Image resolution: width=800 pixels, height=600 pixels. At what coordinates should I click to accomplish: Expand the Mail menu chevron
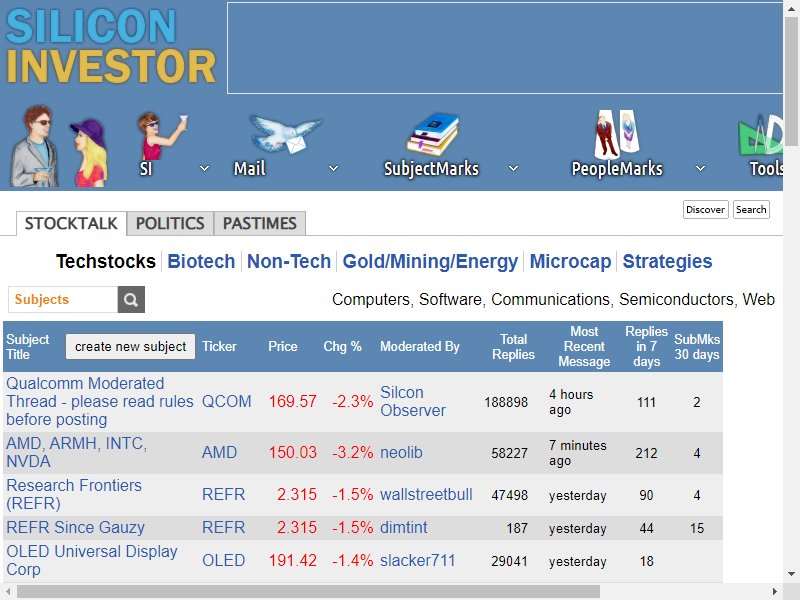[333, 168]
